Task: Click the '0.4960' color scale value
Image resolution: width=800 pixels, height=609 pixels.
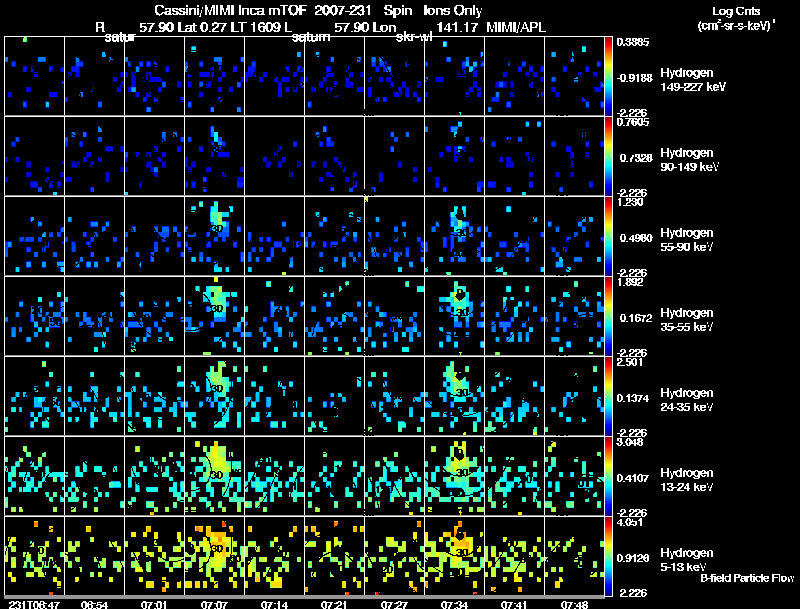Action: pos(636,238)
